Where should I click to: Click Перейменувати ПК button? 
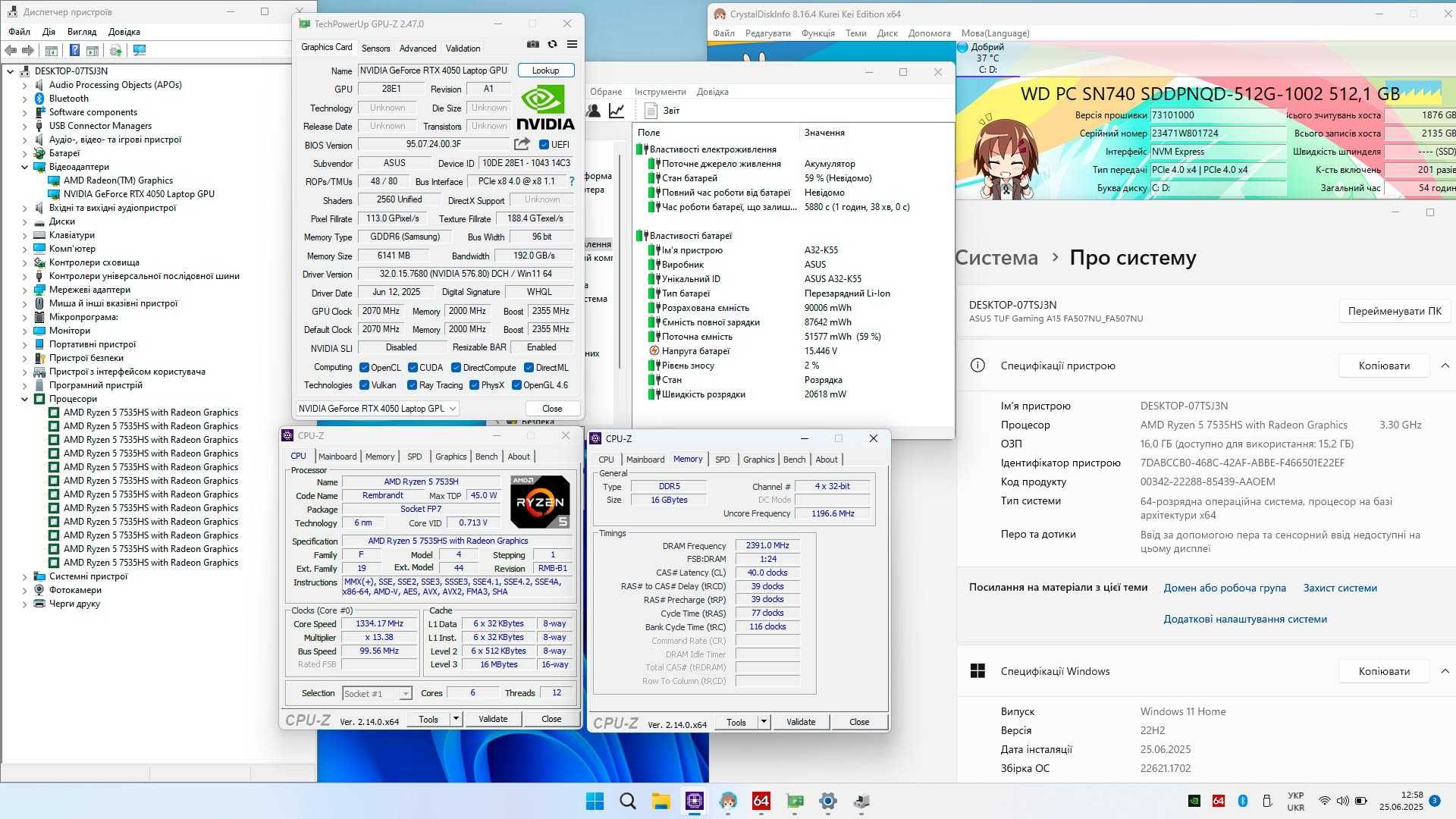1395,311
